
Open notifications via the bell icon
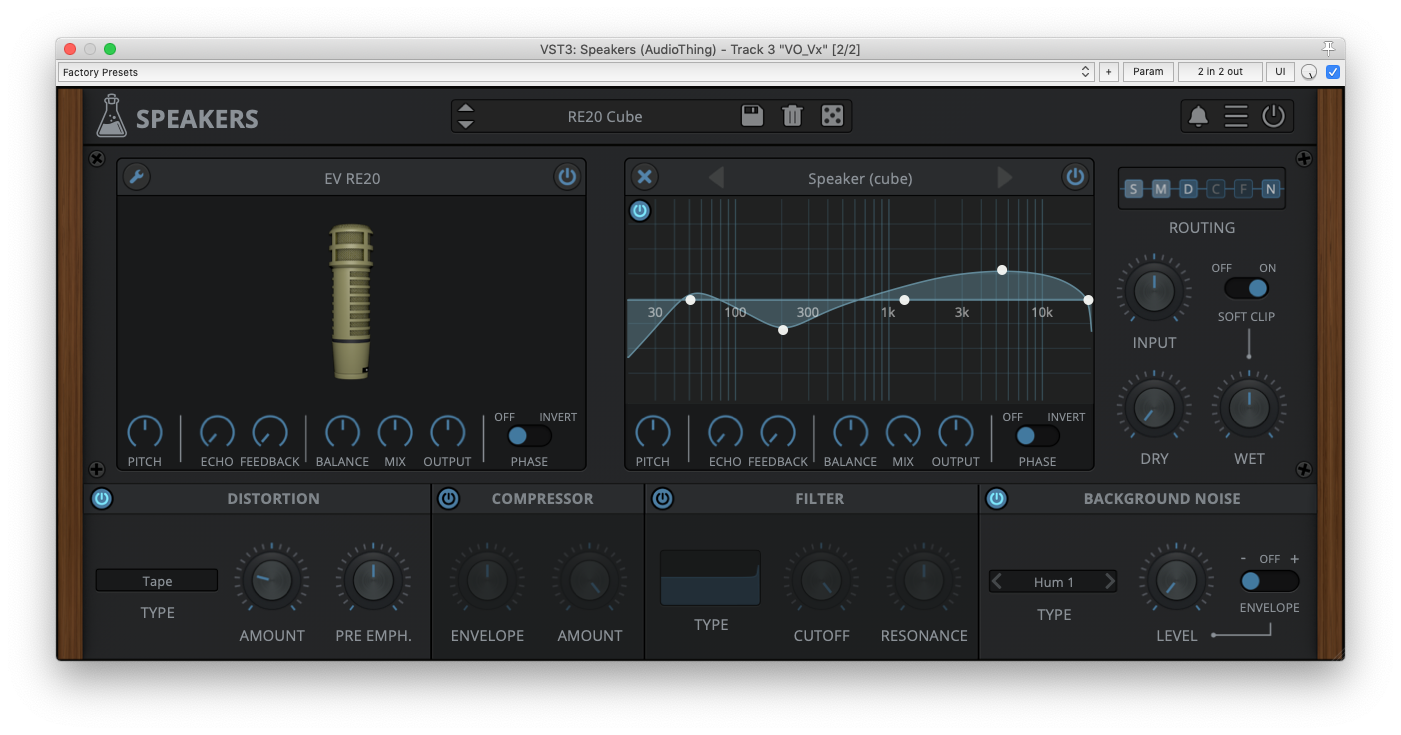pos(1199,115)
